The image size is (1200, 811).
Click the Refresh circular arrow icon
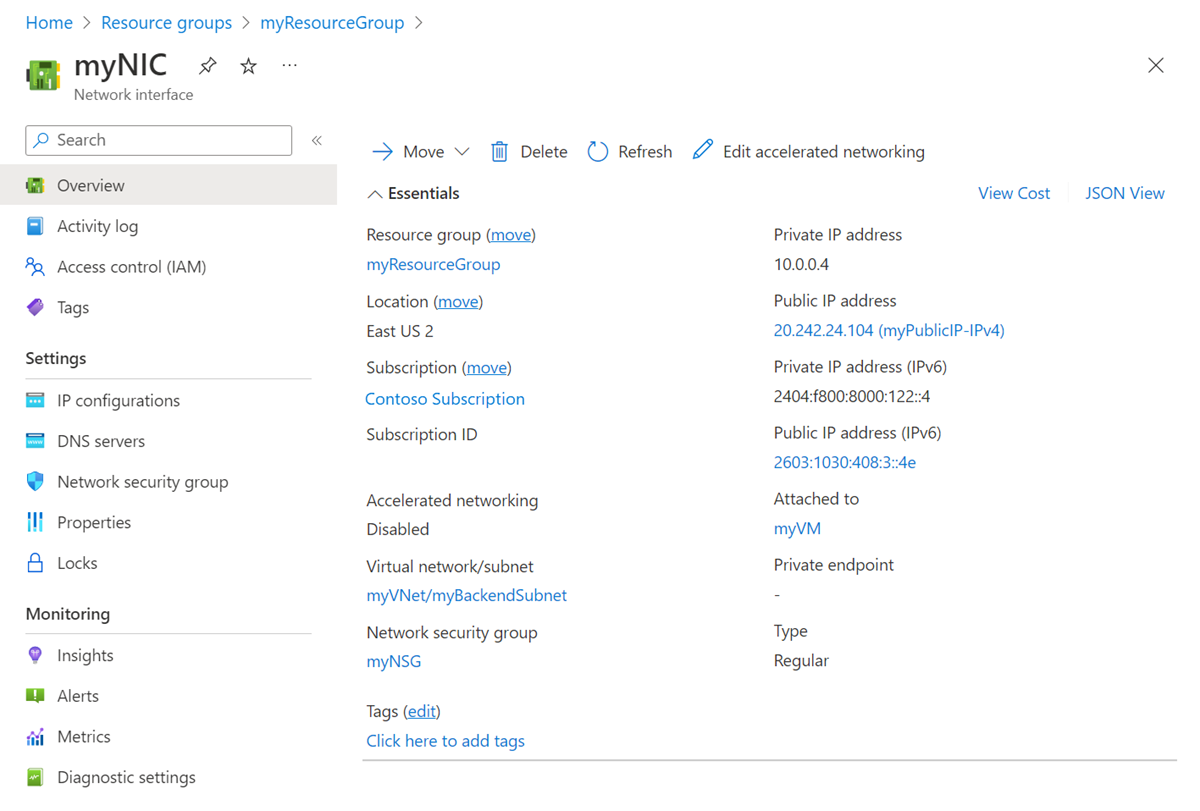point(598,152)
